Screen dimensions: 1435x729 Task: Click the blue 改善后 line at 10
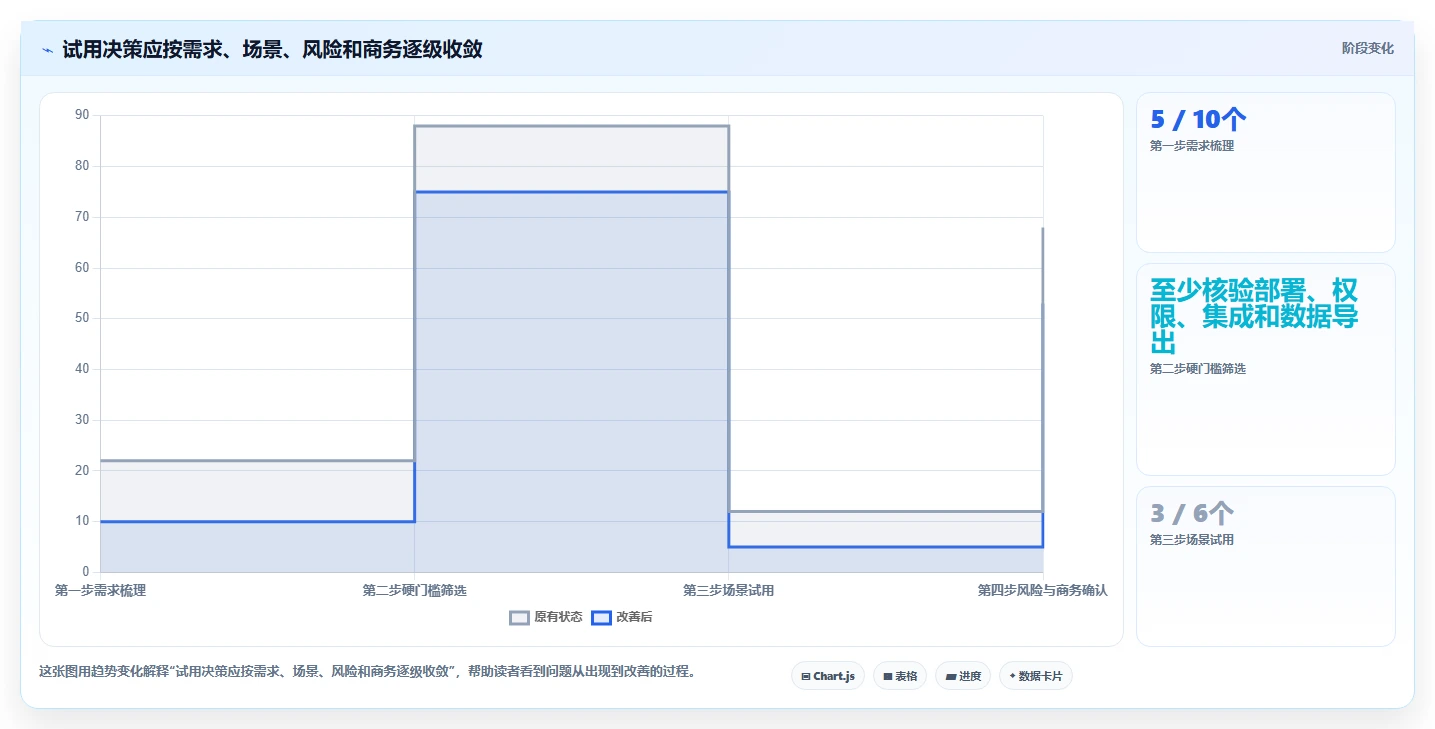point(257,521)
